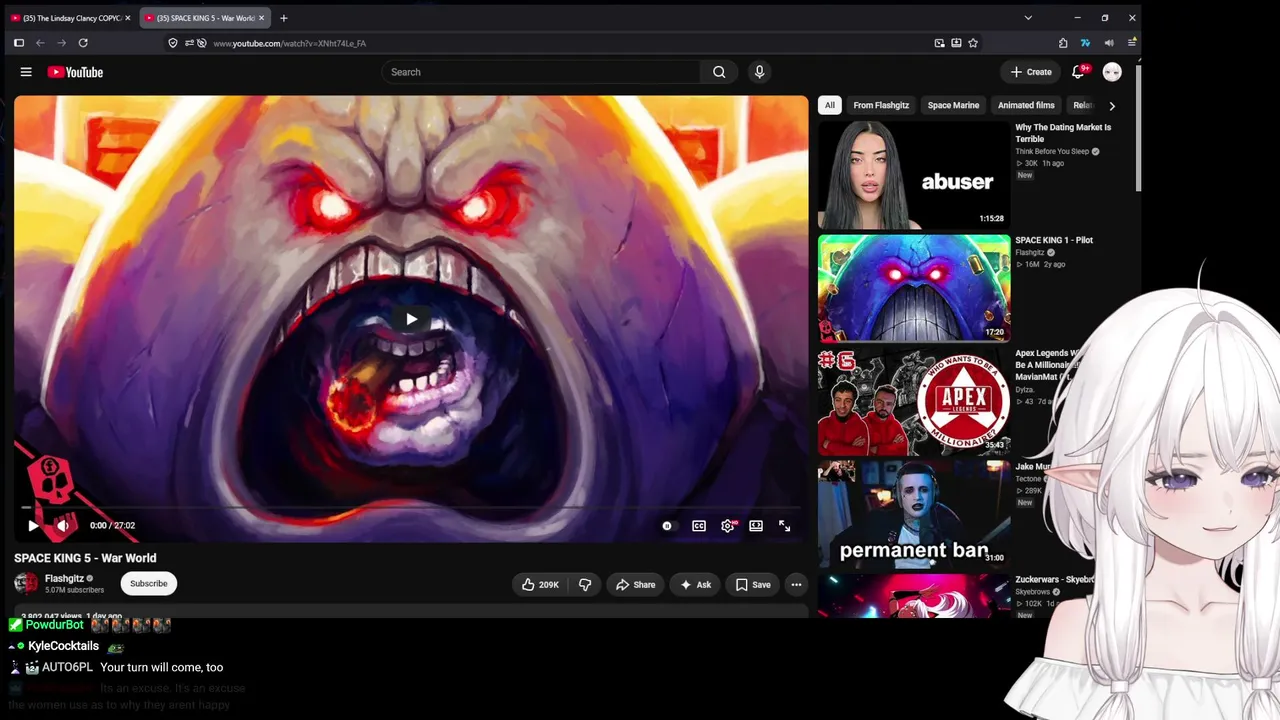Go back in browser history
The image size is (1280, 720).
point(40,43)
